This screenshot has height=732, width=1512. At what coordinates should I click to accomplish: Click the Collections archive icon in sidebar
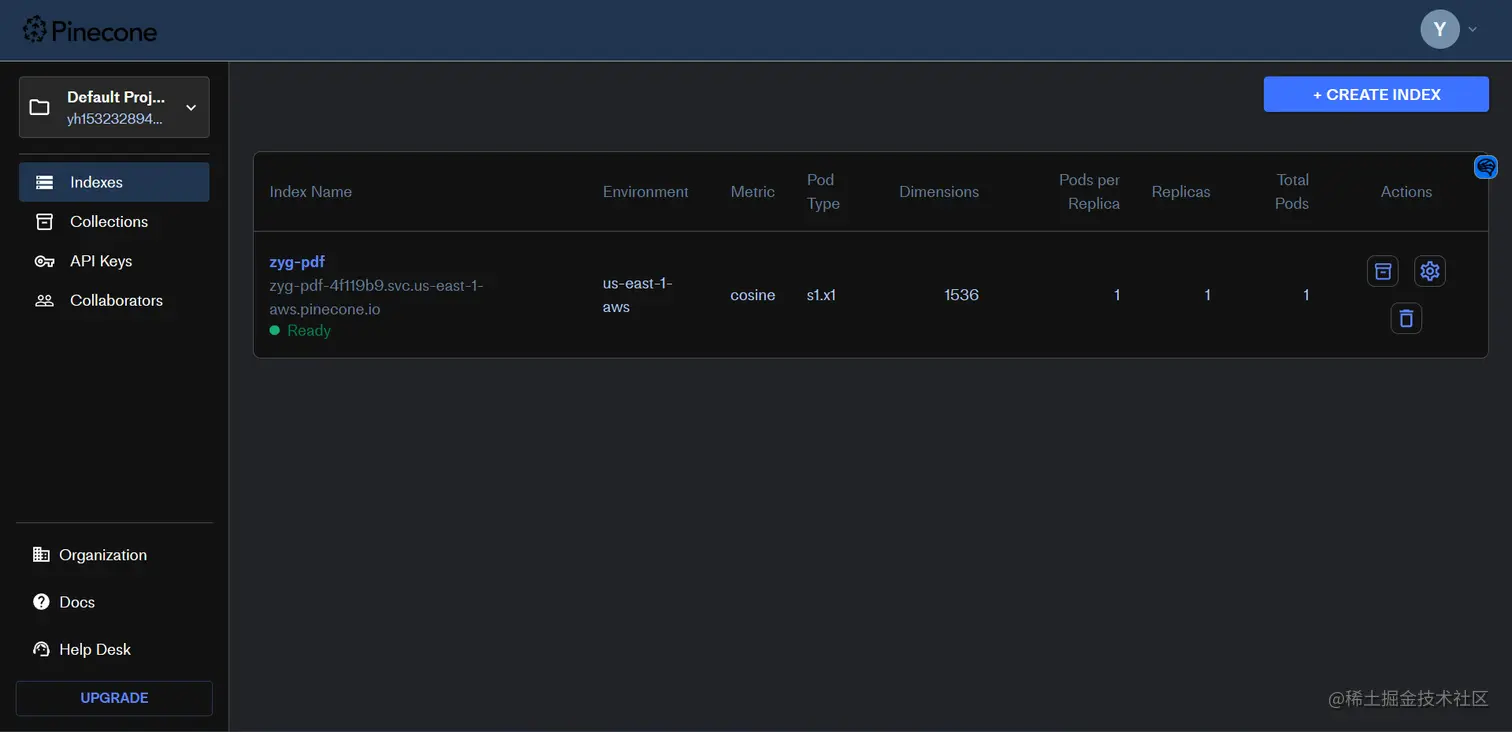44,222
